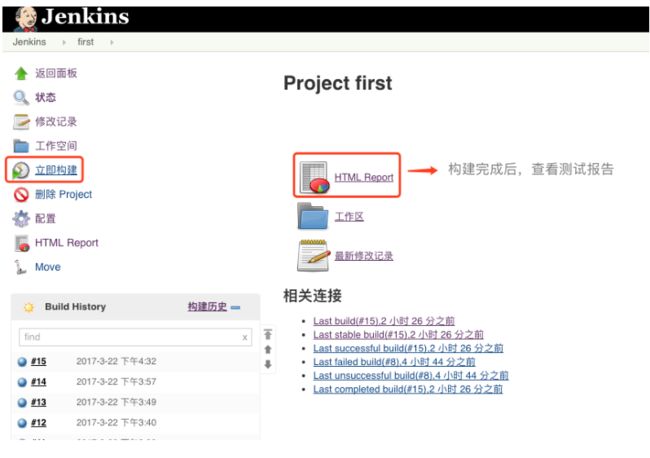Click the green up-arrow icon for 返回面板

point(21,74)
